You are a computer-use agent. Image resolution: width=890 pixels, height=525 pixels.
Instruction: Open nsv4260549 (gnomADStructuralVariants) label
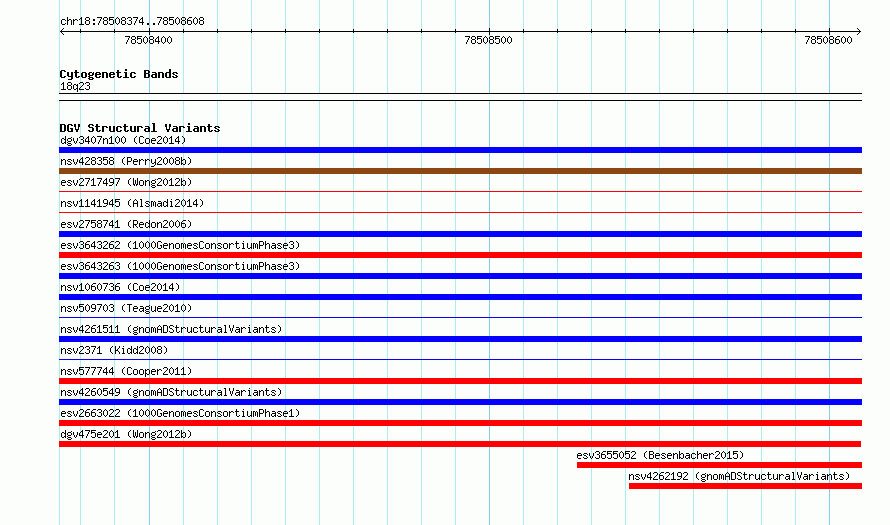coord(171,392)
